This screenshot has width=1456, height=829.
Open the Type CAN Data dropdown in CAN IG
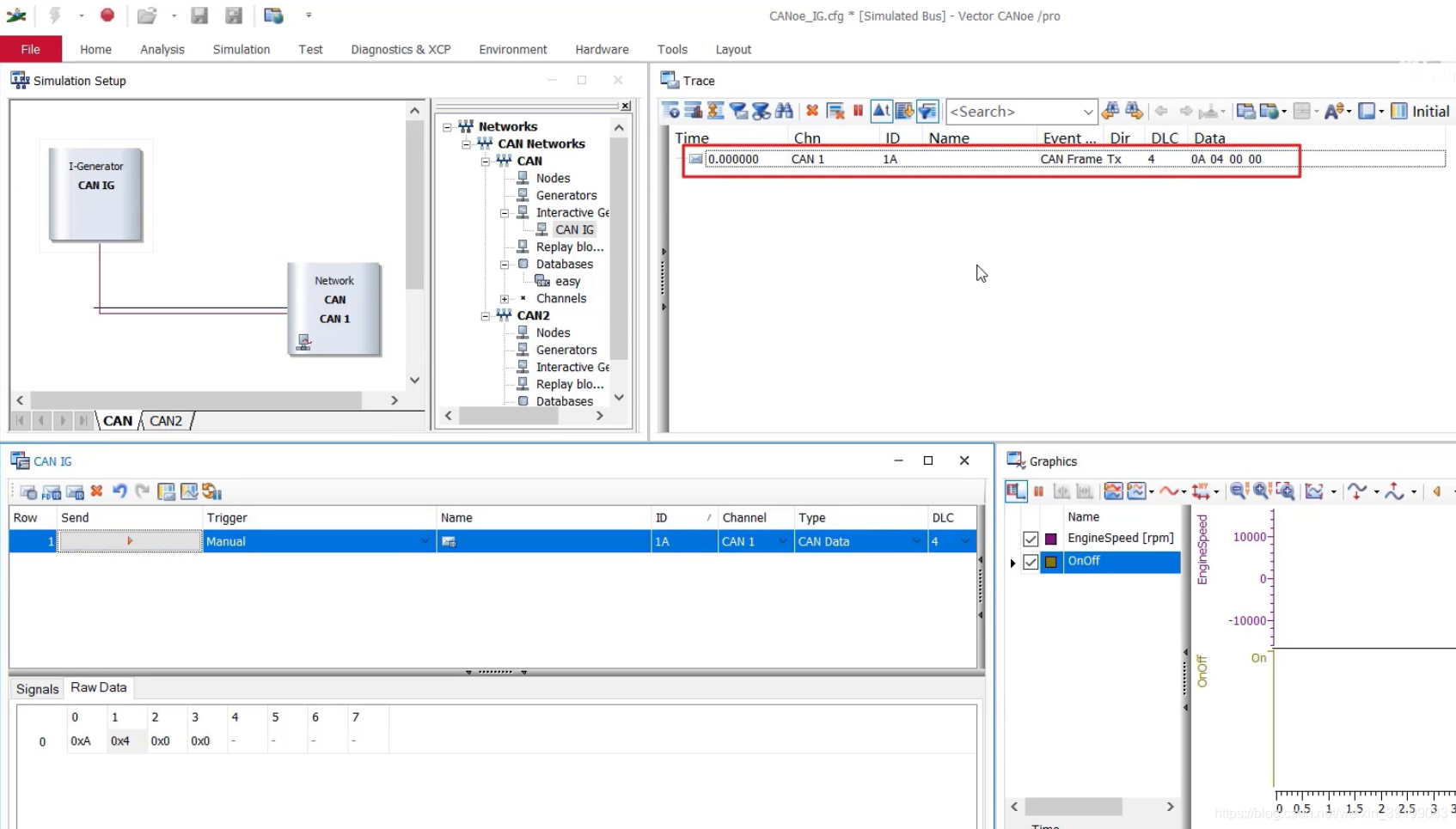916,541
